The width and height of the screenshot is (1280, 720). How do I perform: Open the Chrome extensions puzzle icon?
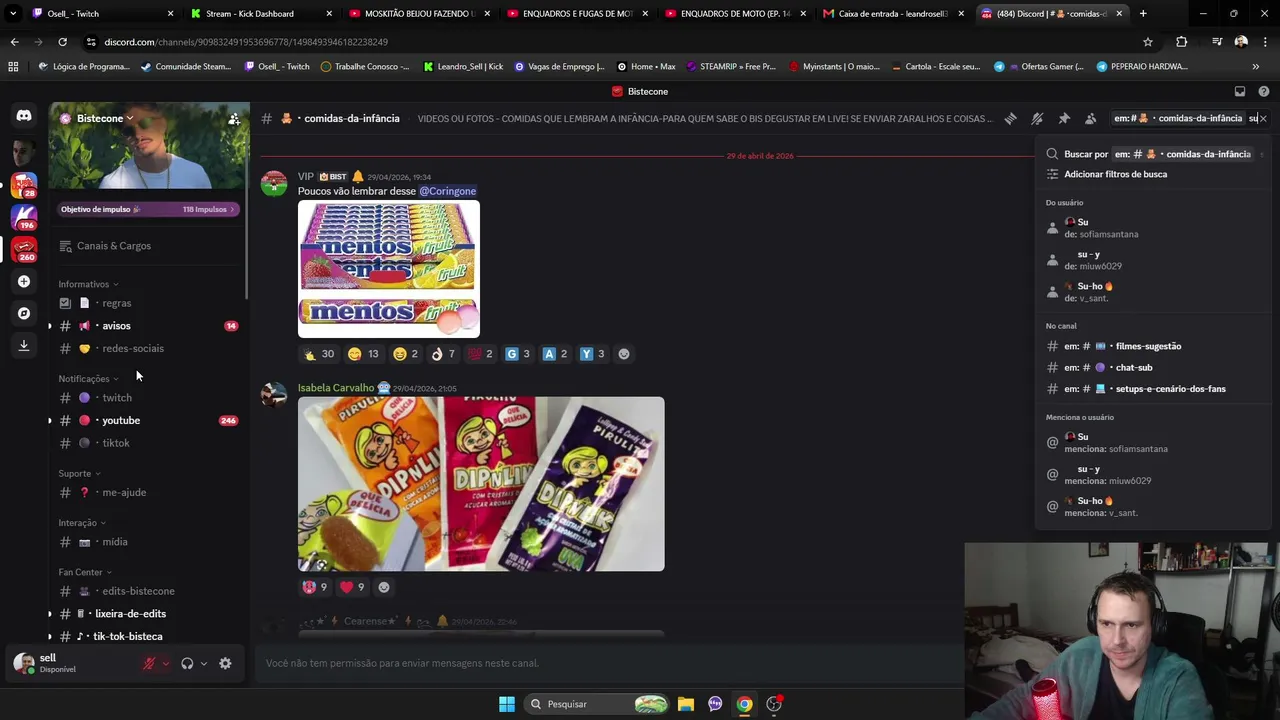tap(1182, 42)
